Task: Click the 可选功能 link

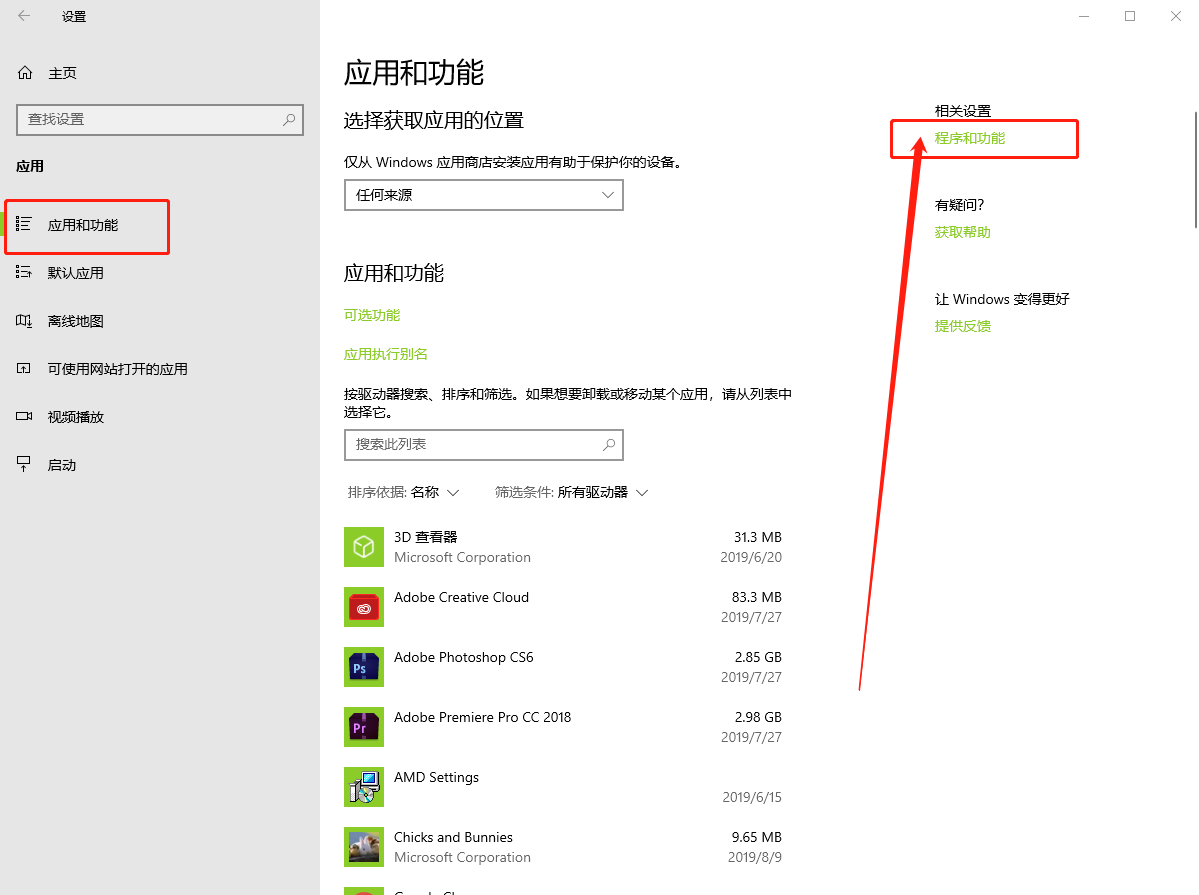Action: [369, 314]
